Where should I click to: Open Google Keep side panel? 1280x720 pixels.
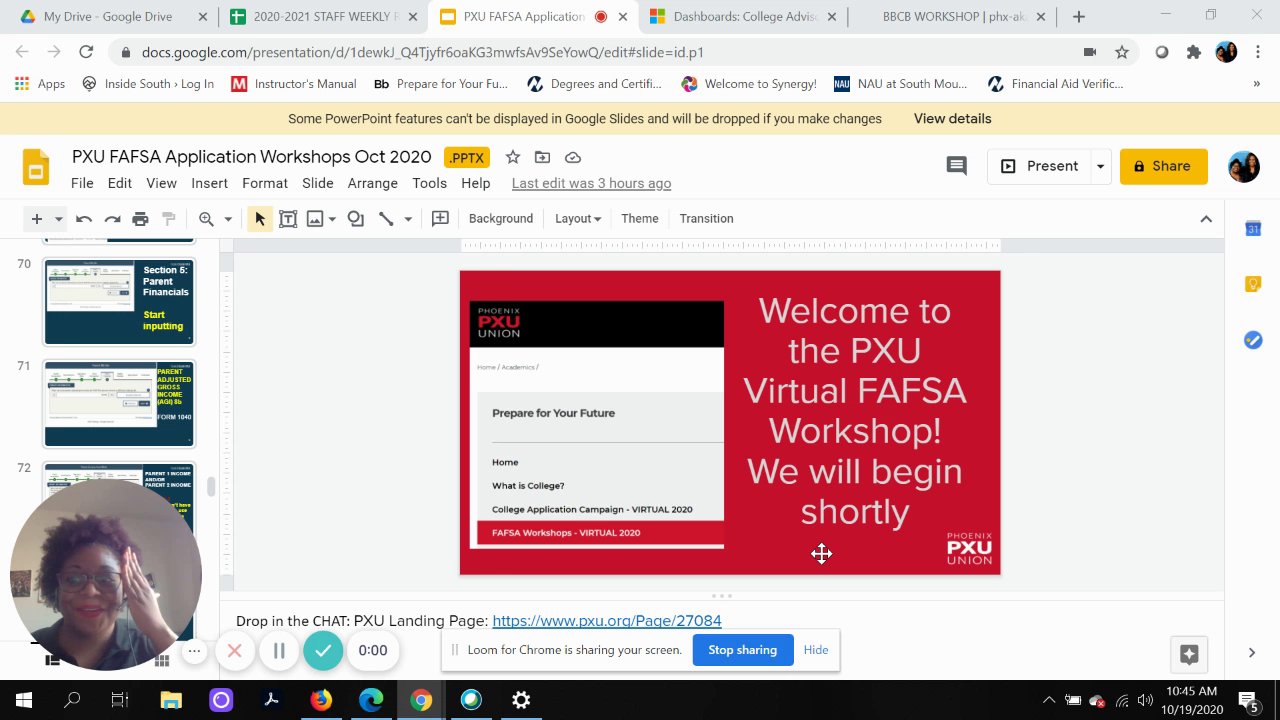coord(1253,285)
